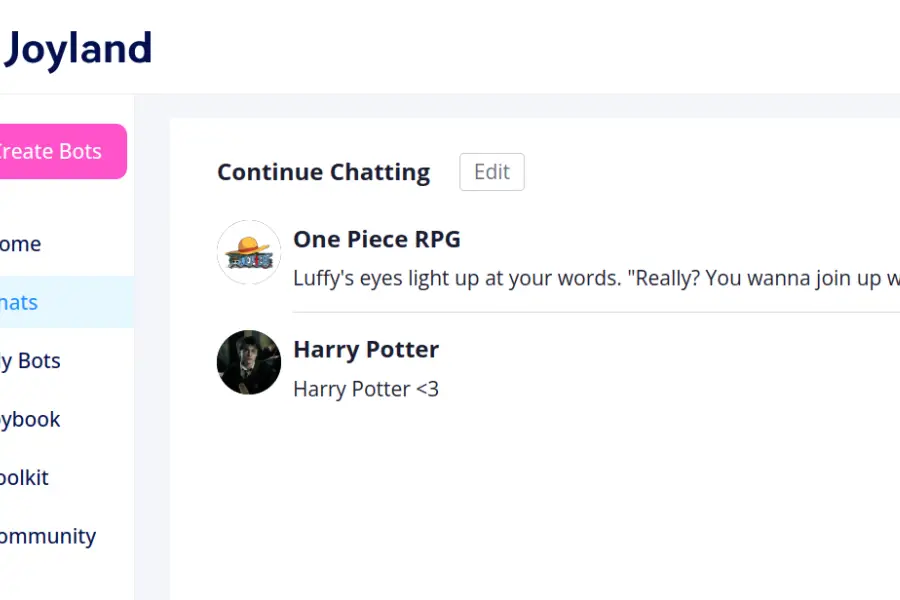Image resolution: width=900 pixels, height=600 pixels.
Task: Click the Harry Potter profile picture
Action: (x=248, y=362)
